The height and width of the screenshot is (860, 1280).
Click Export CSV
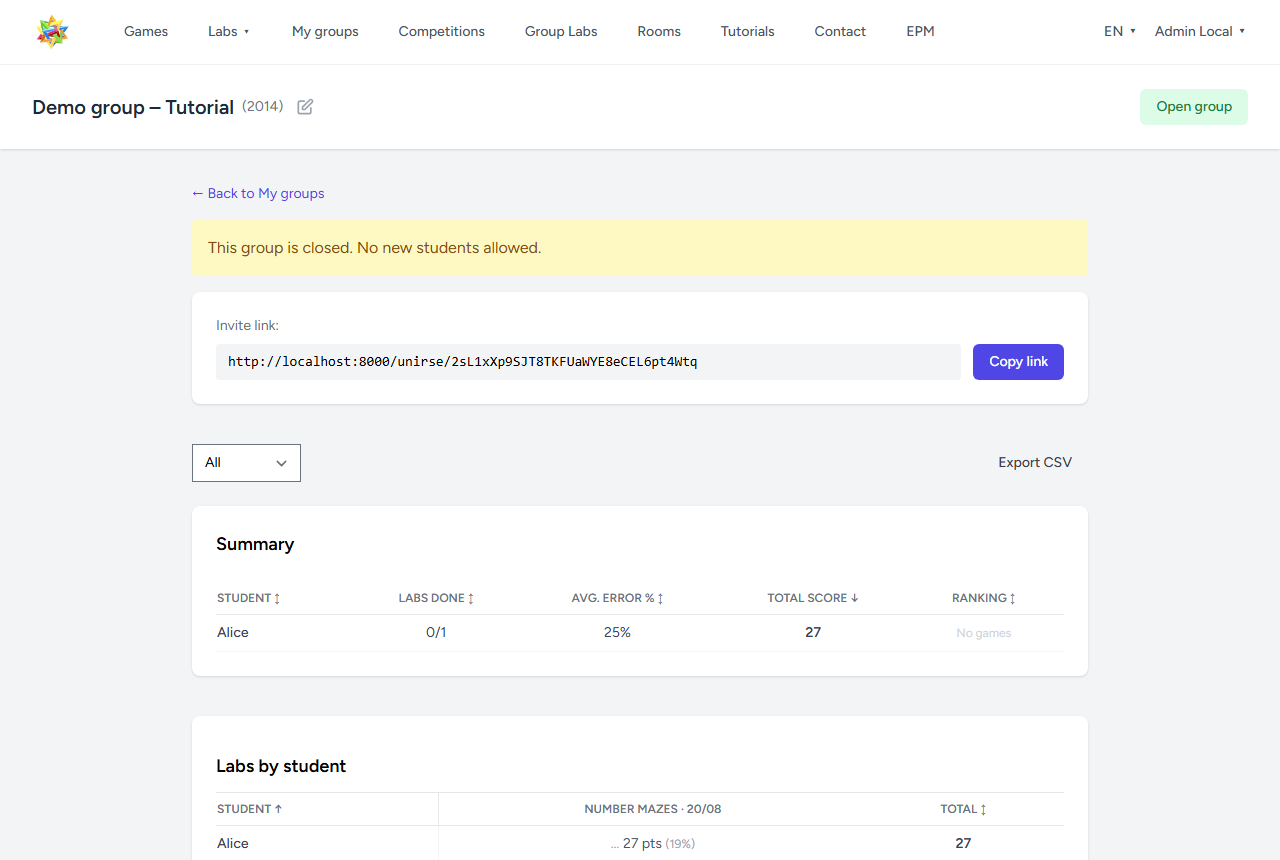pyautogui.click(x=1035, y=463)
